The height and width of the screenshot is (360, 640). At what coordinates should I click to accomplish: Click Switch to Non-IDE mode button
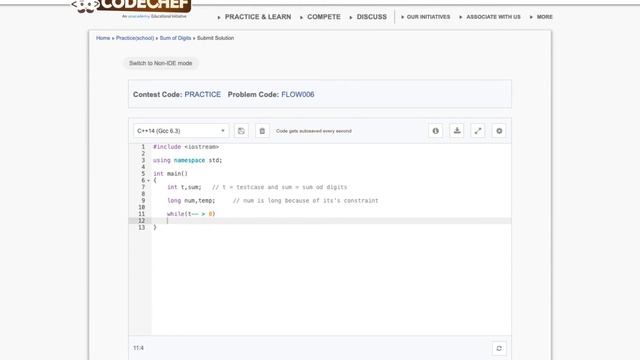tap(160, 63)
